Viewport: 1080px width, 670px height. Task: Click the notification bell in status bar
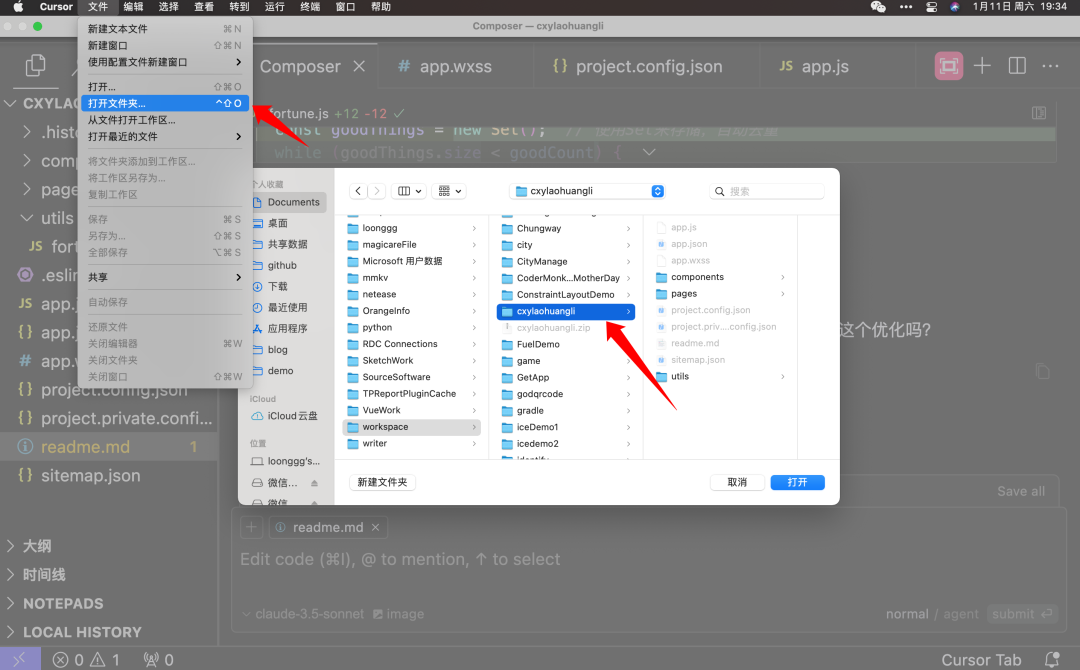point(1052,660)
